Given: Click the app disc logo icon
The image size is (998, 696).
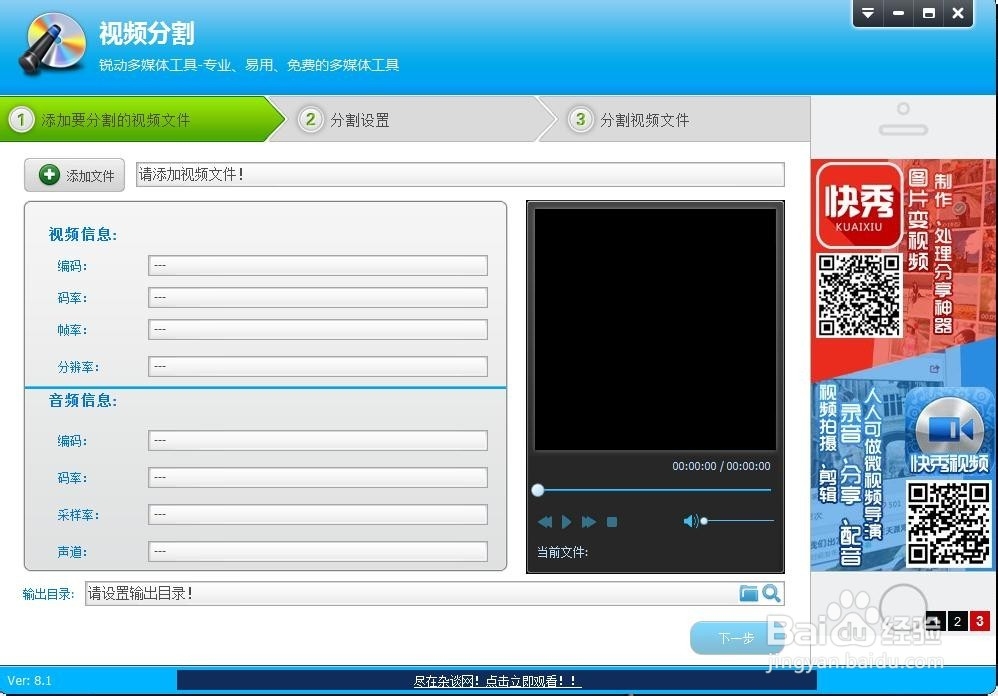Looking at the screenshot, I should [x=52, y=43].
